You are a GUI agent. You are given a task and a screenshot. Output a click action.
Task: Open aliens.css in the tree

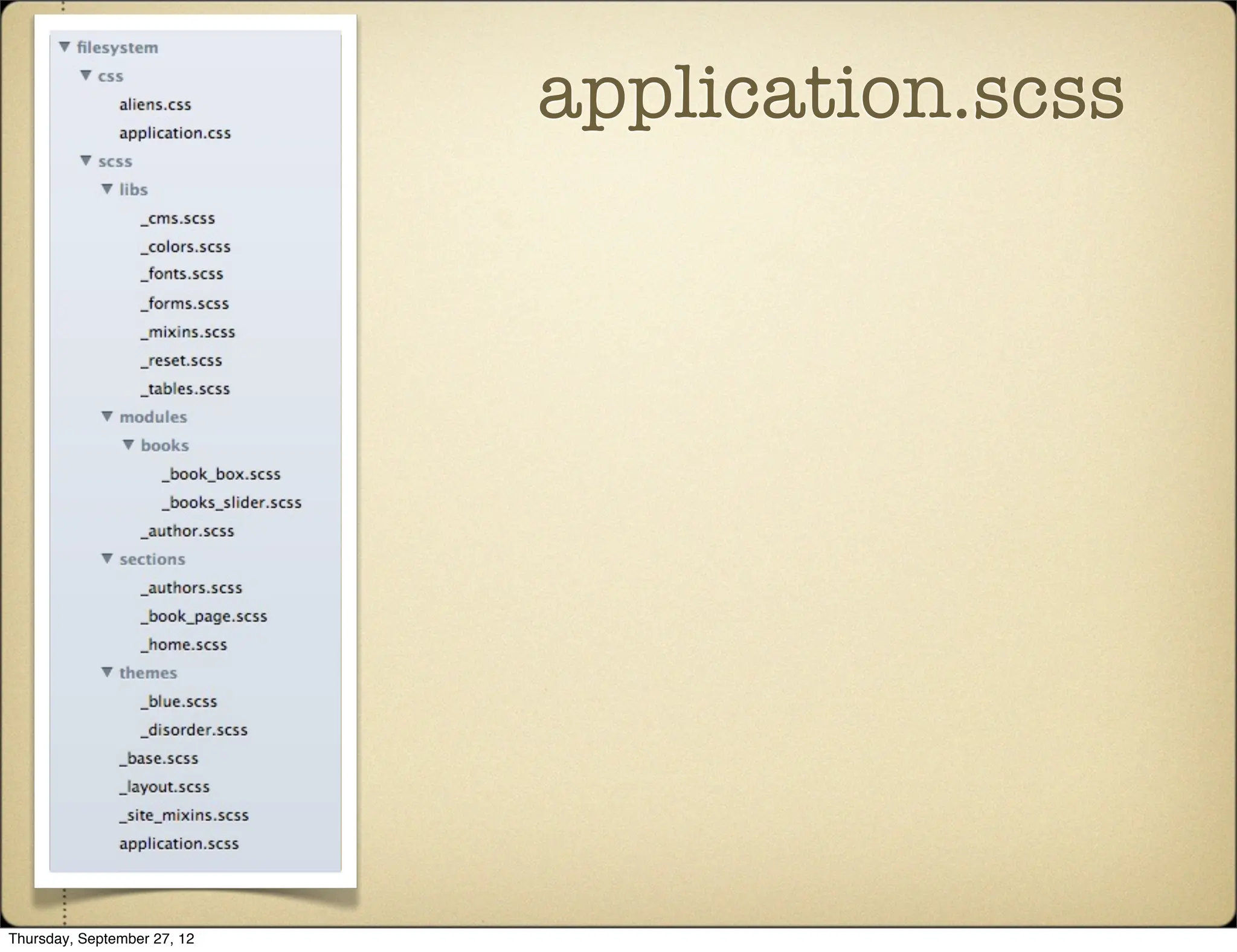coord(155,105)
